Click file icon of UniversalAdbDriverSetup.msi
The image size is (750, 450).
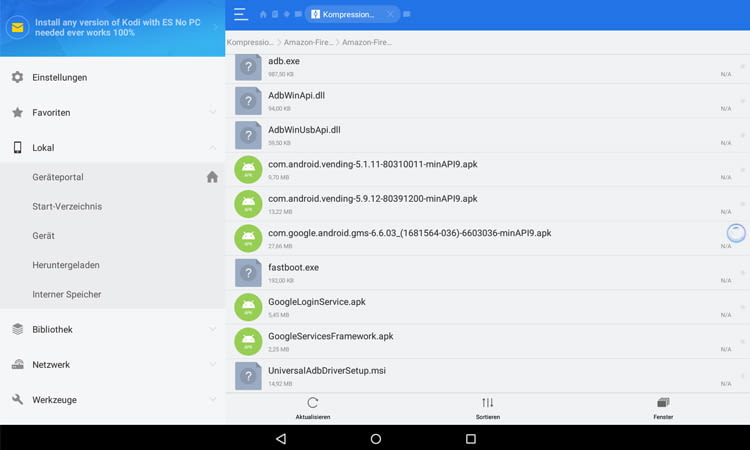248,376
